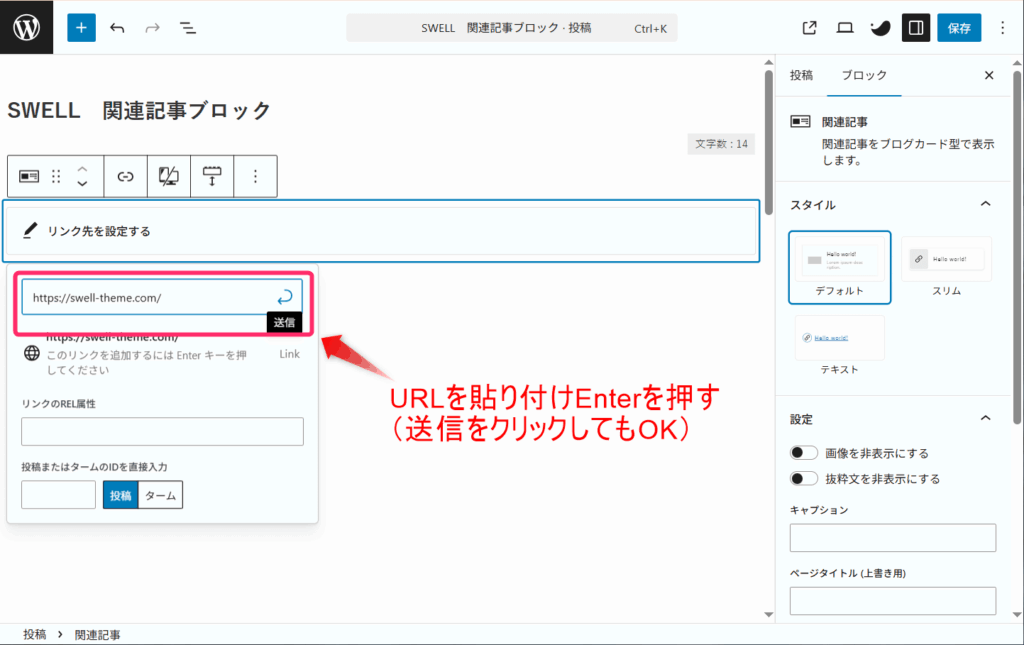Toggle the settings sidebar panel icon
Viewport: 1024px width, 645px height.
tap(916, 27)
